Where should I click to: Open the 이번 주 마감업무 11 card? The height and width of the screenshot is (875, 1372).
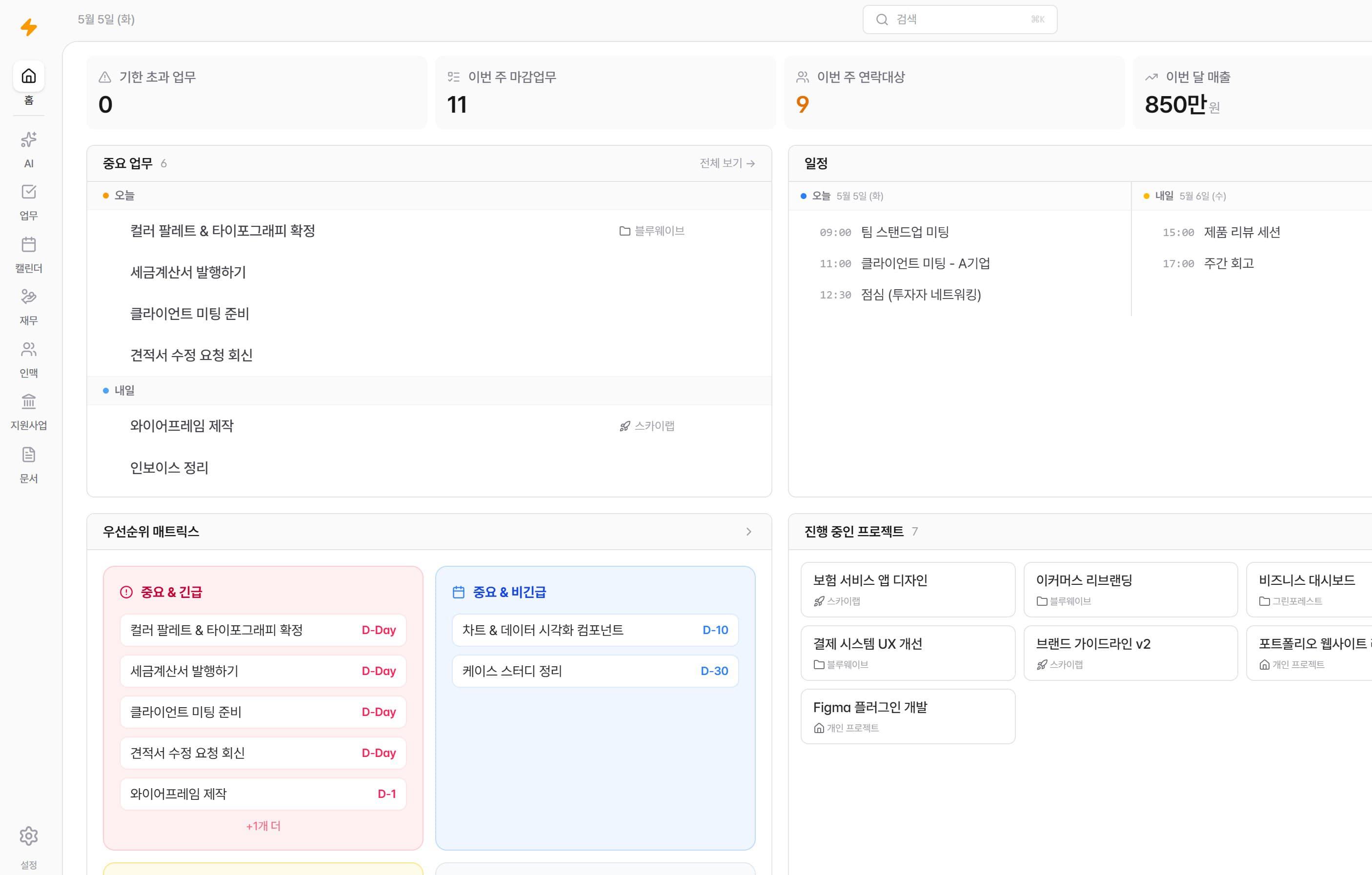pyautogui.click(x=605, y=92)
